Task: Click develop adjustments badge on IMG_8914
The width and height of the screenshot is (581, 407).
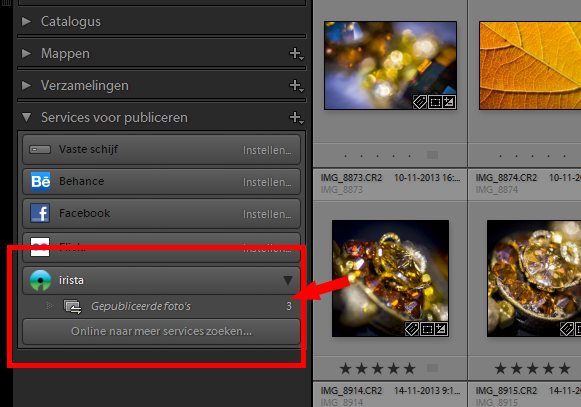Action: (x=441, y=329)
